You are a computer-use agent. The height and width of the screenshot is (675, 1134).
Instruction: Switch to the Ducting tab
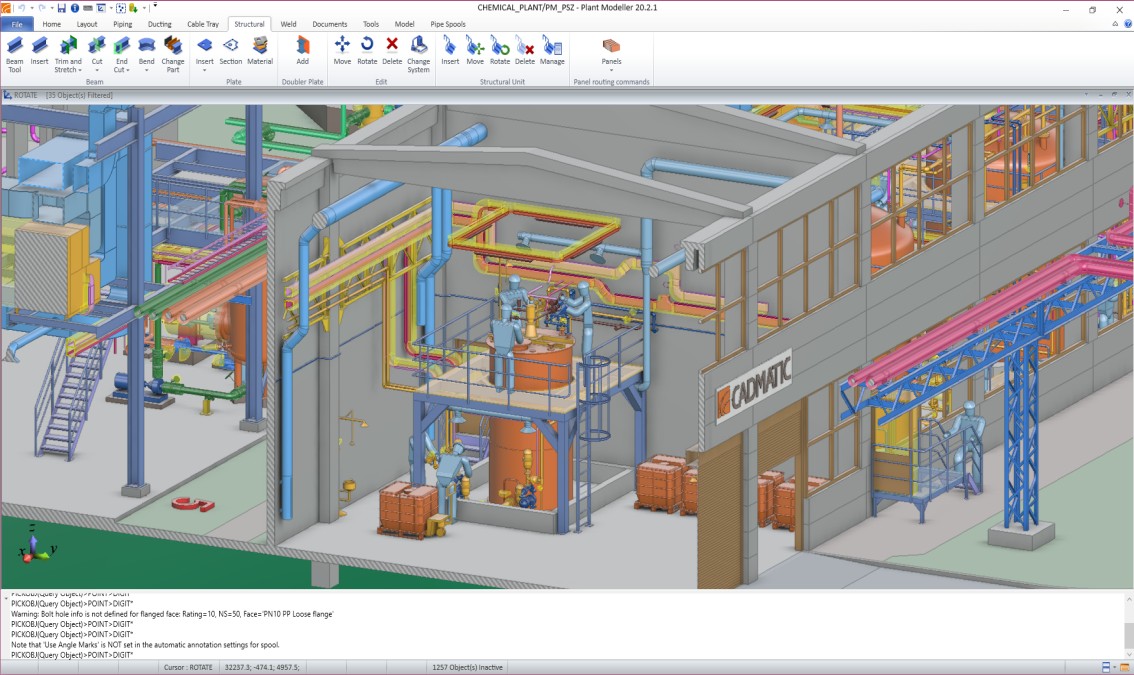(x=159, y=24)
